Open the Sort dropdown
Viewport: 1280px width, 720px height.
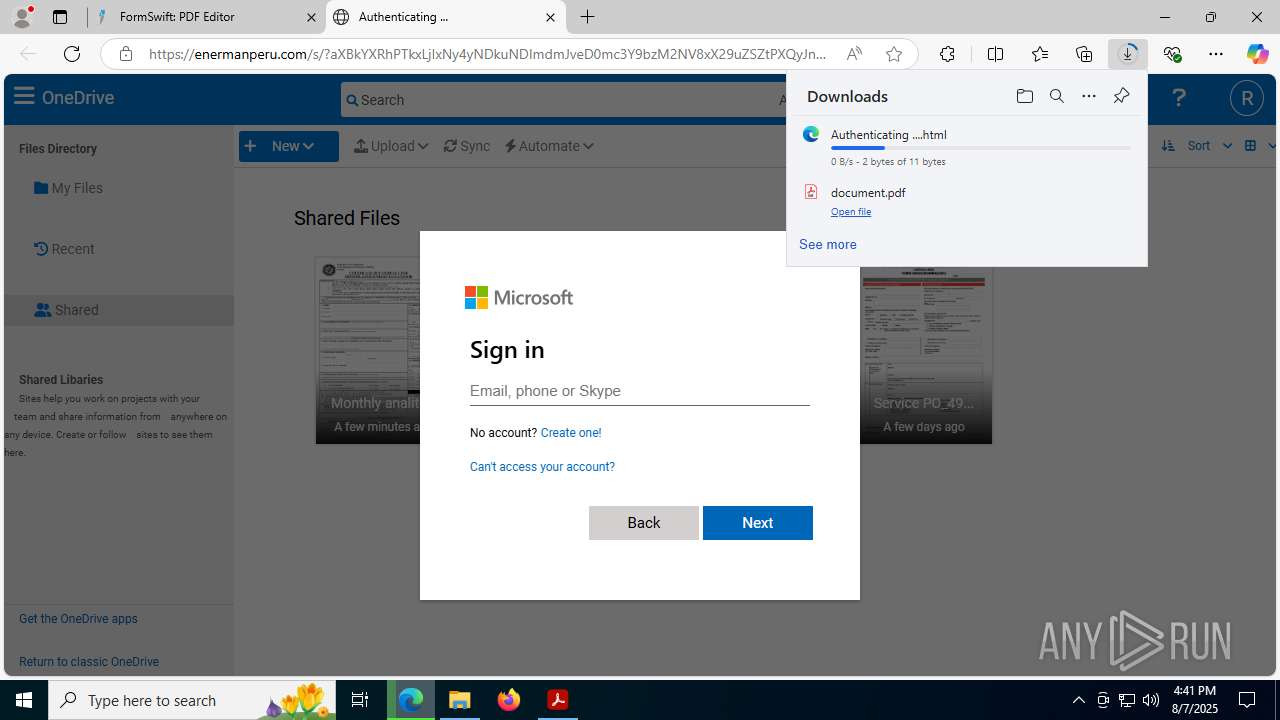tap(1197, 146)
